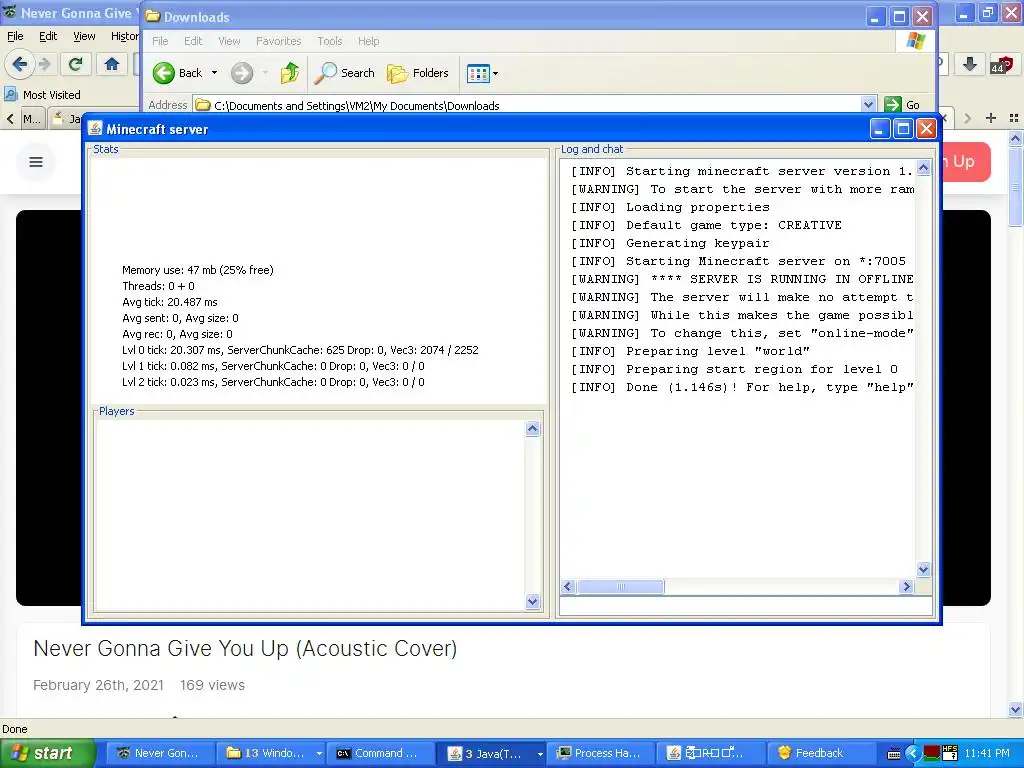Click the Go button in Downloads

tap(903, 104)
